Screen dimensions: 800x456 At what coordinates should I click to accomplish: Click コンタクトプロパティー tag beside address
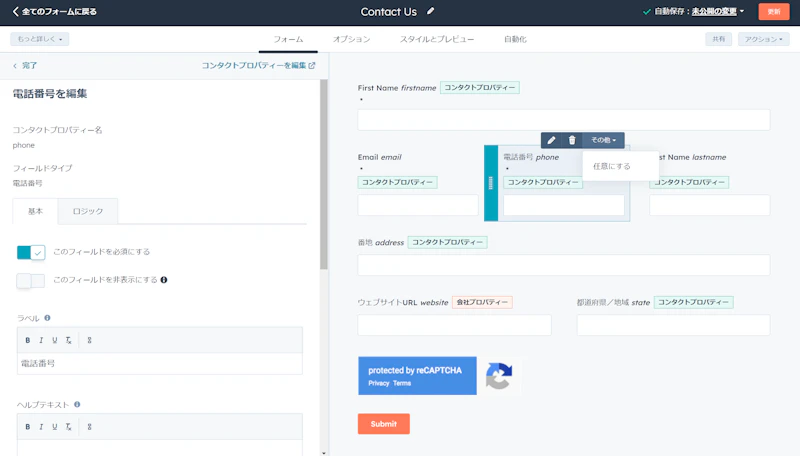[447, 242]
